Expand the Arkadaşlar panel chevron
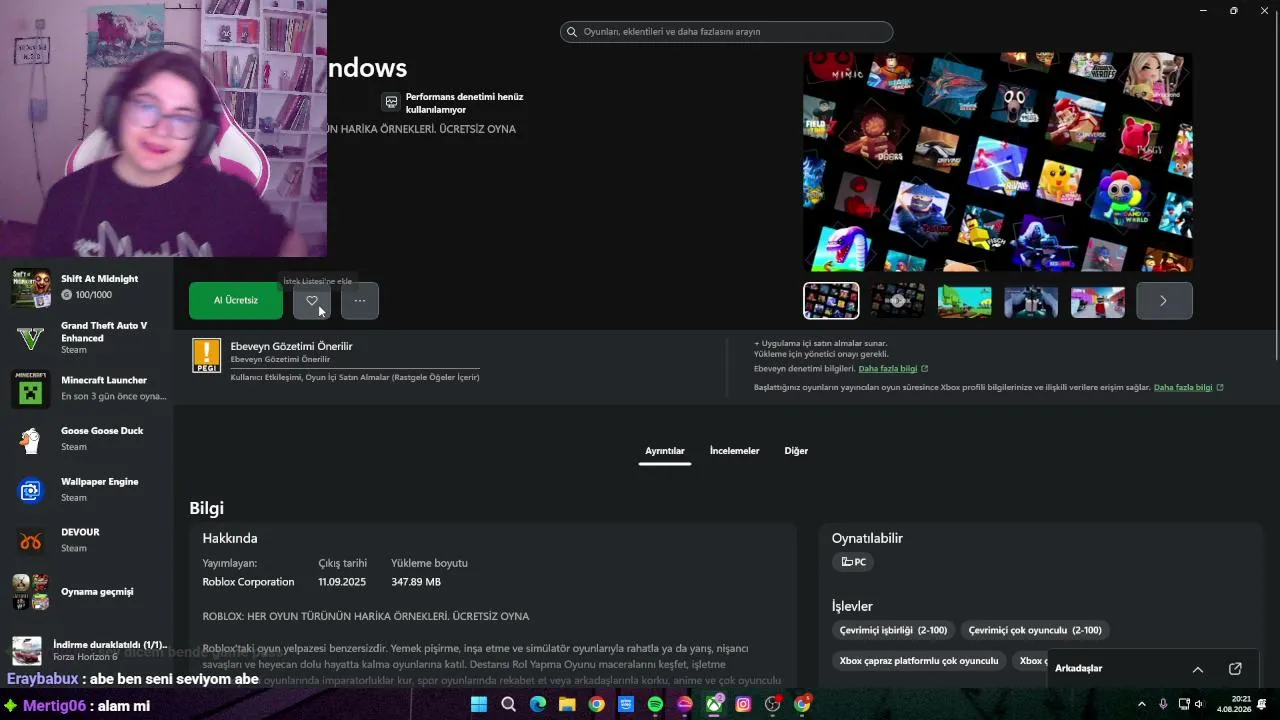The height and width of the screenshot is (720, 1280). coord(1198,669)
